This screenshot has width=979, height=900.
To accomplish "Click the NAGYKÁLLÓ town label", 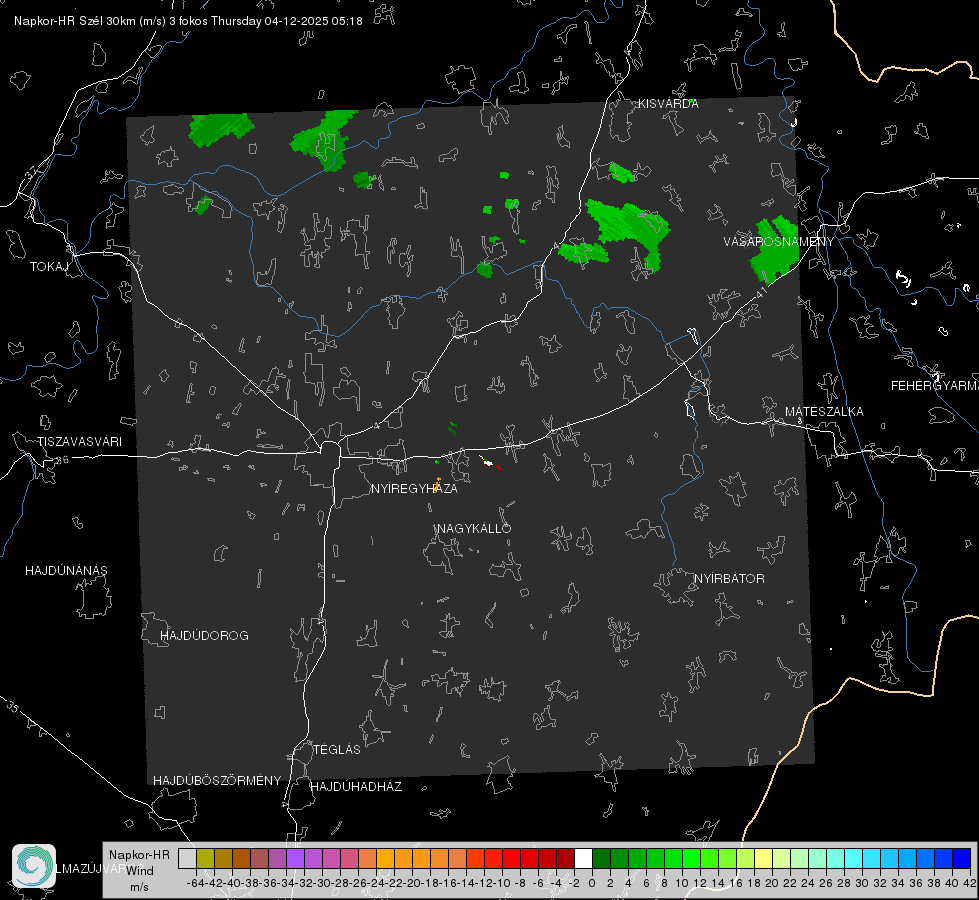I will tap(474, 528).
